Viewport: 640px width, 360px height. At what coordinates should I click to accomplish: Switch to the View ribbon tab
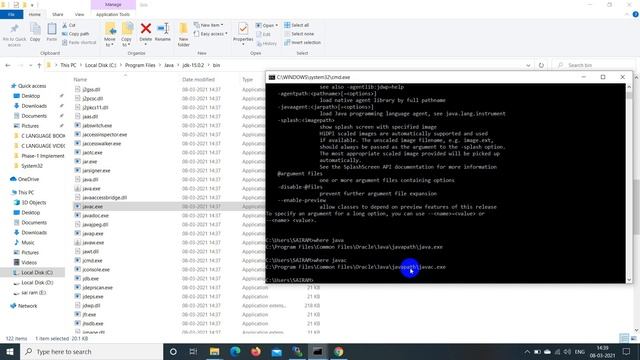coord(79,15)
